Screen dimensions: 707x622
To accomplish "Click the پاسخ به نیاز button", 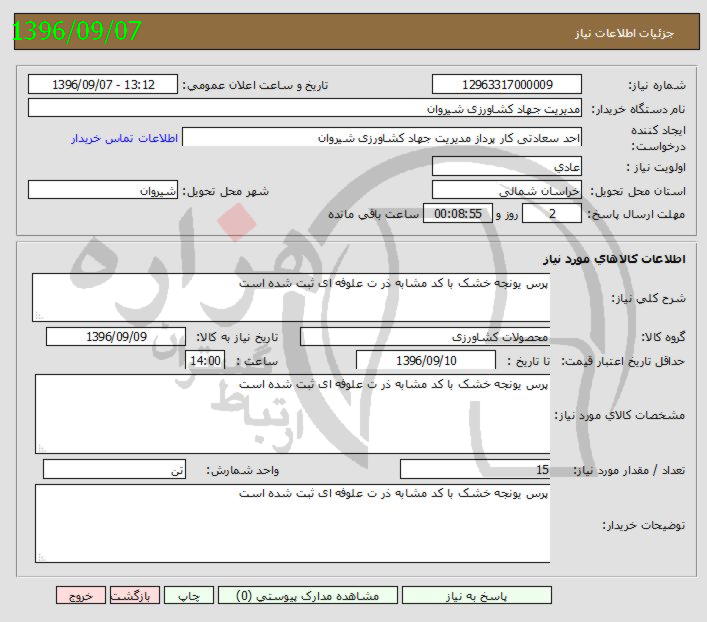I will (490, 595).
